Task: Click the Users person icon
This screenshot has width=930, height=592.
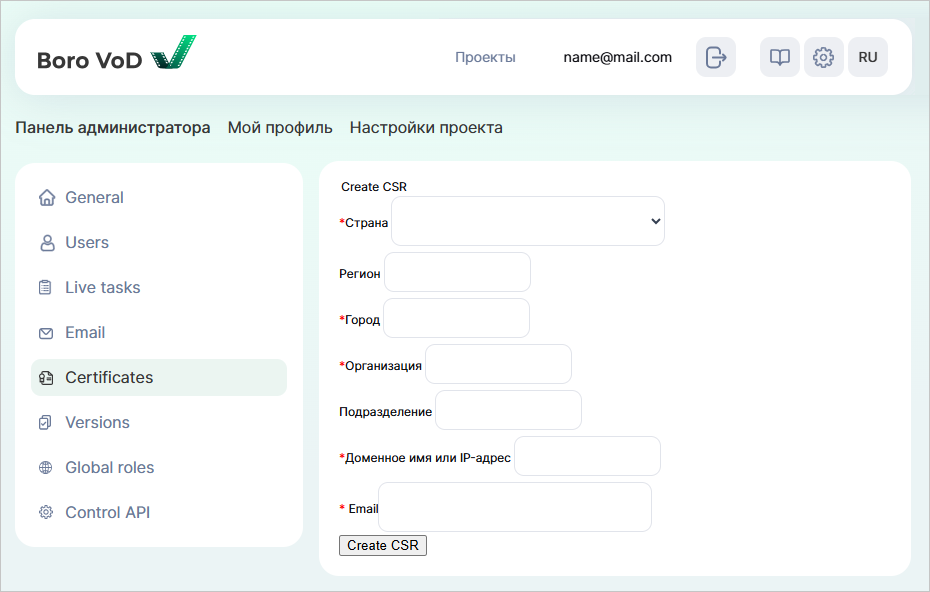Action: pos(47,243)
